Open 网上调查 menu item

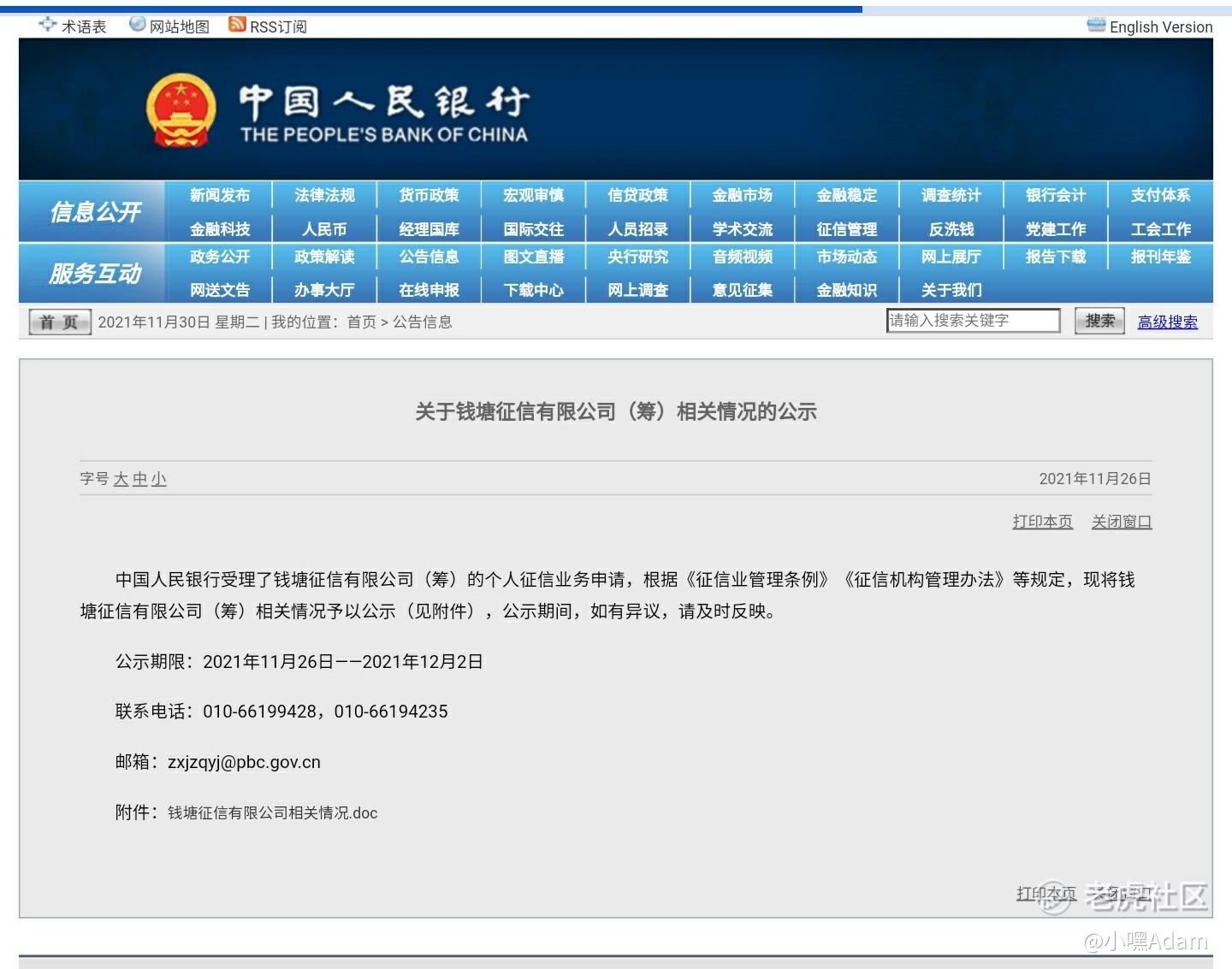coord(637,290)
